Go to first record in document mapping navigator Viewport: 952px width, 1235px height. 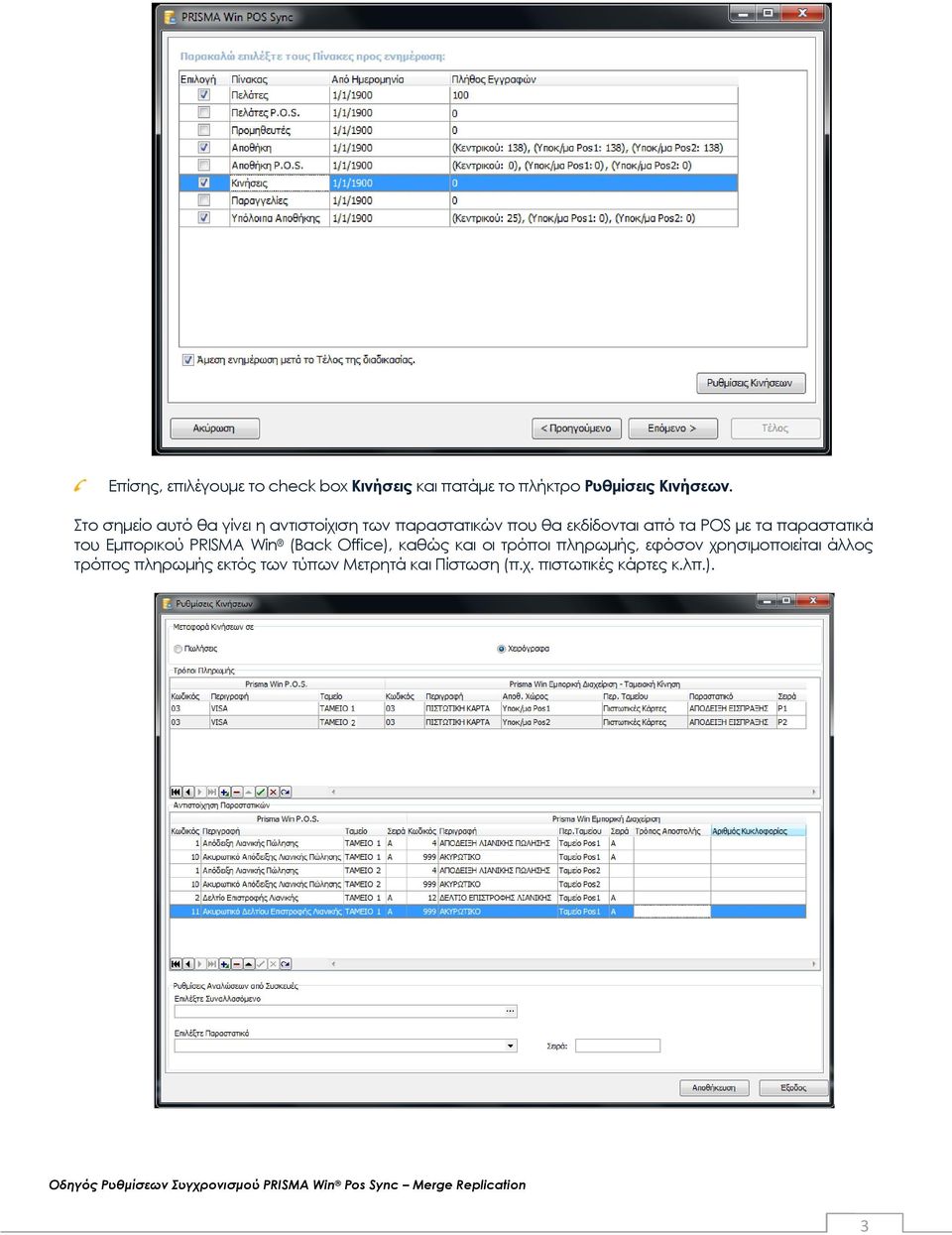pos(176,963)
